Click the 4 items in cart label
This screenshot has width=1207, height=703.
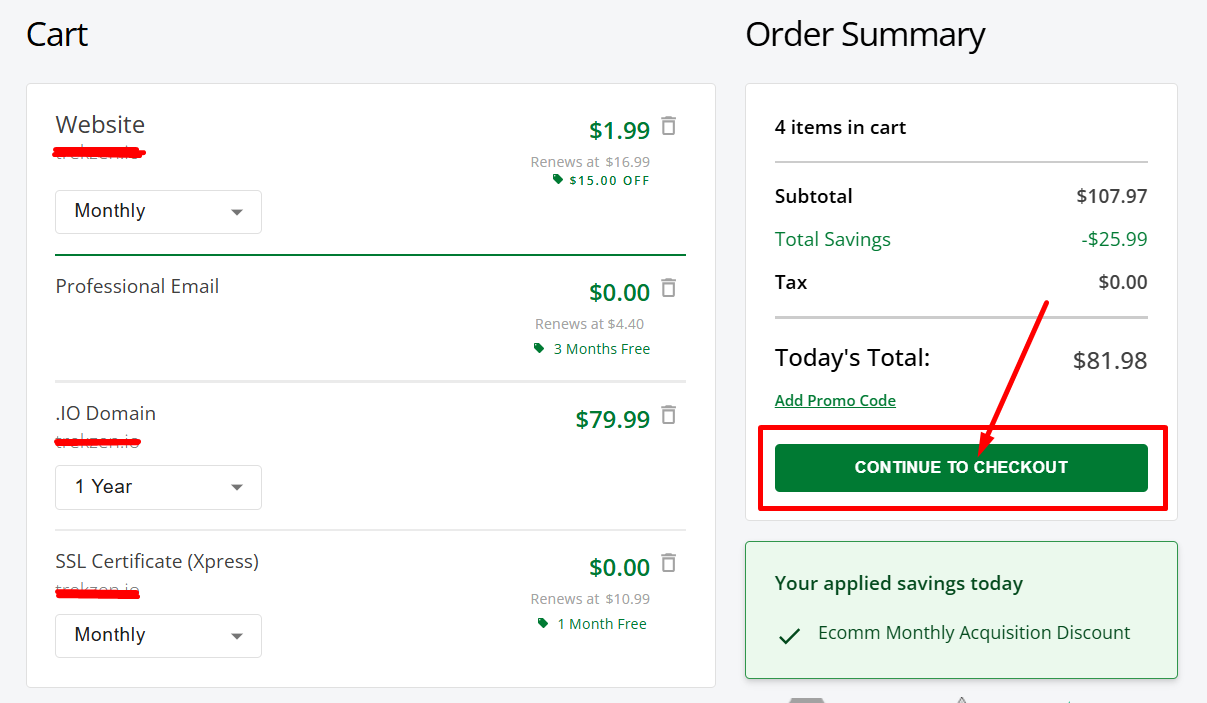840,127
